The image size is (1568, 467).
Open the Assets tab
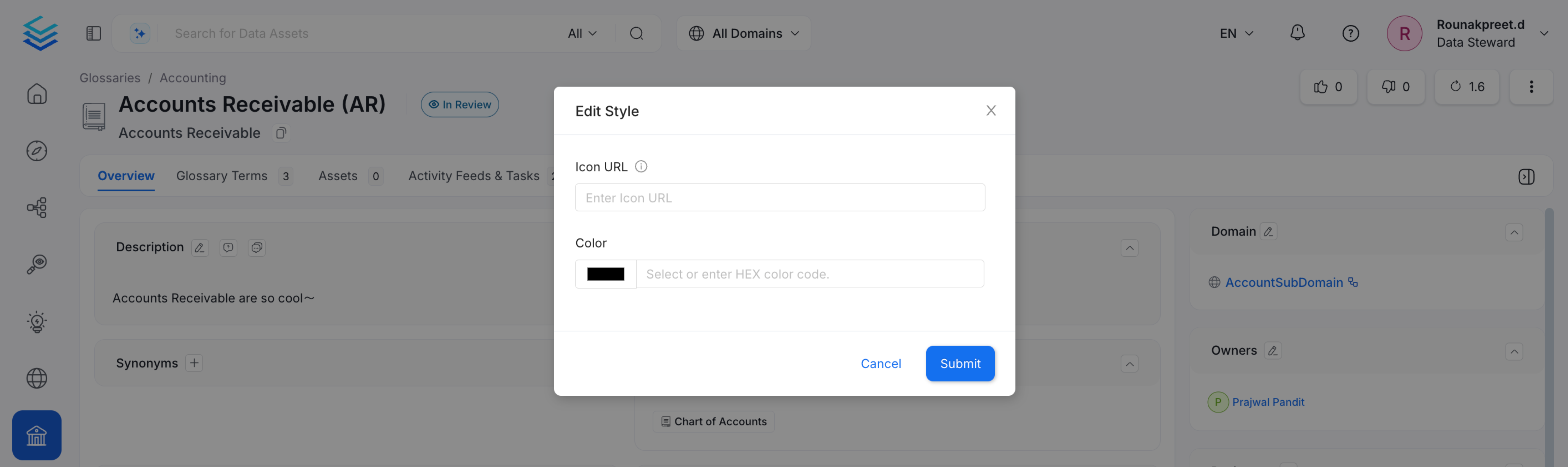[x=338, y=176]
